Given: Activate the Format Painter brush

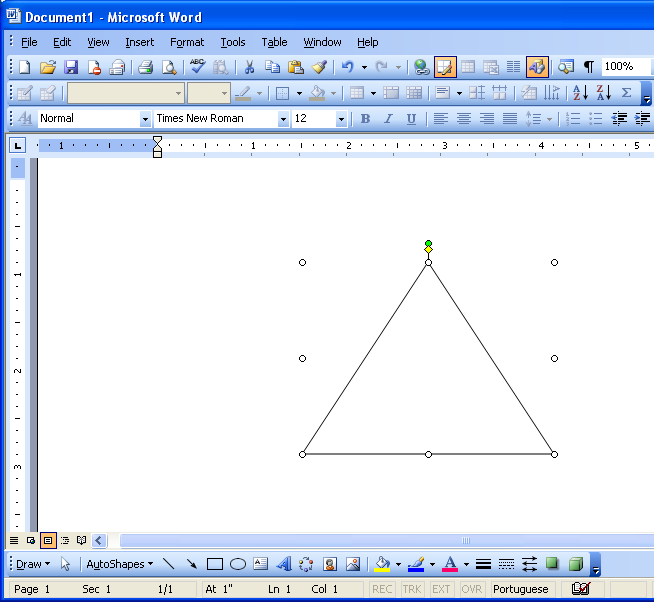Looking at the screenshot, I should click(x=319, y=67).
